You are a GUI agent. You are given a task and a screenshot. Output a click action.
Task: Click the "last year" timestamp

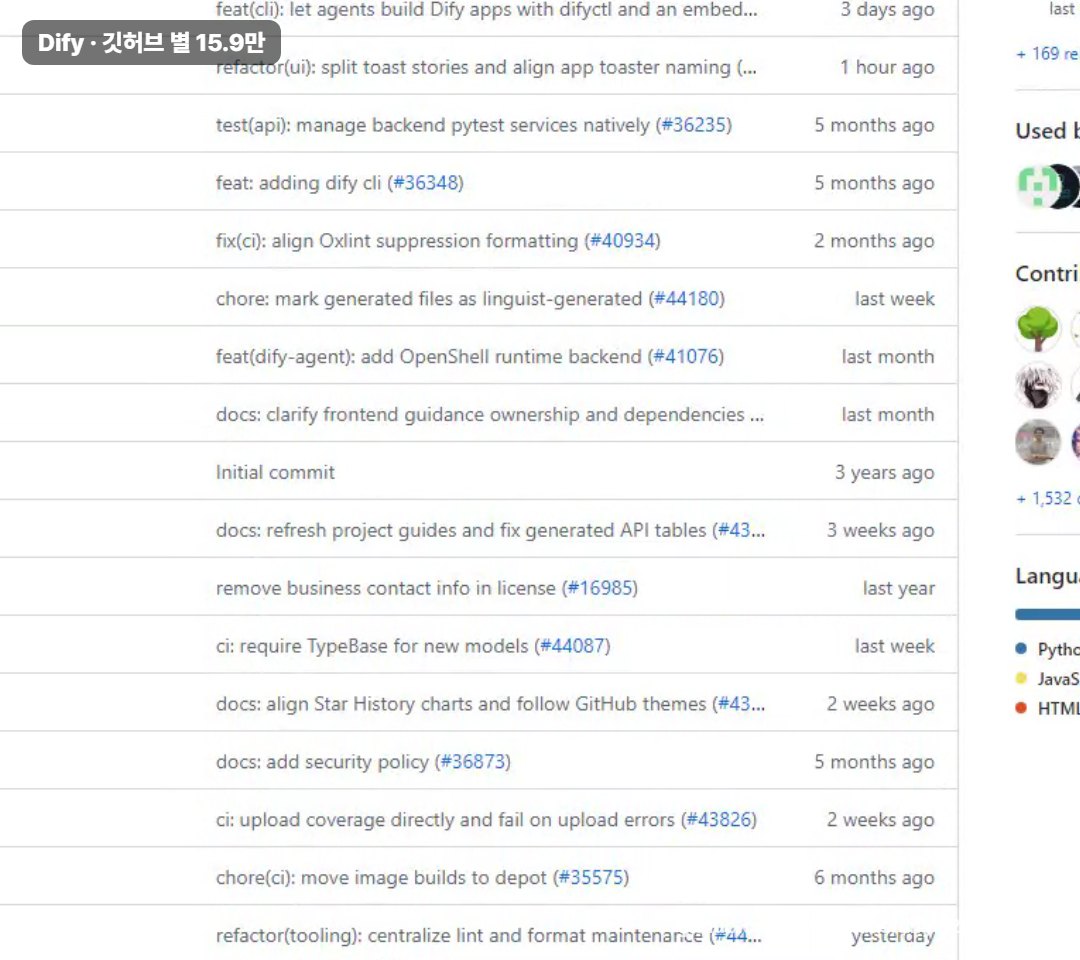(898, 587)
